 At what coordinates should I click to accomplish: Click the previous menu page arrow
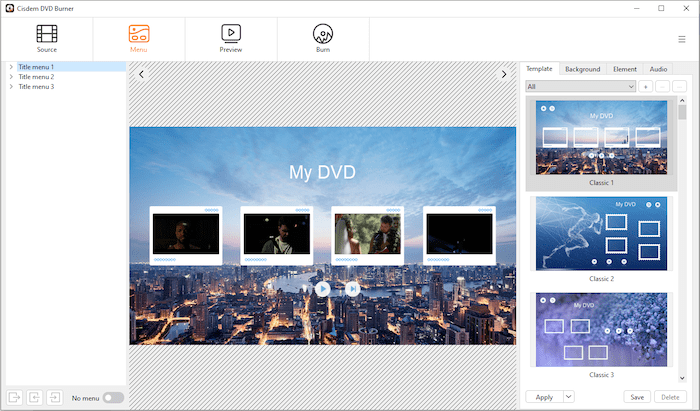(x=142, y=74)
